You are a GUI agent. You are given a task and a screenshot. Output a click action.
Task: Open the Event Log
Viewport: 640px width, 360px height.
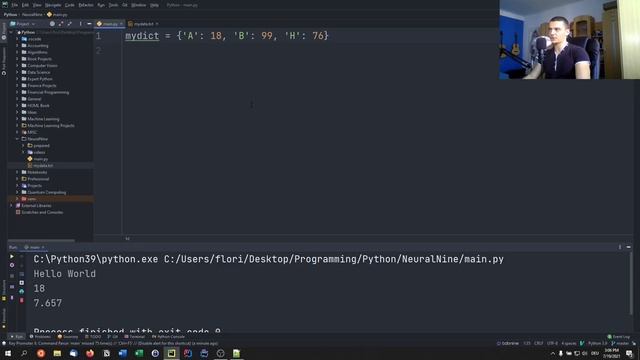click(x=618, y=337)
